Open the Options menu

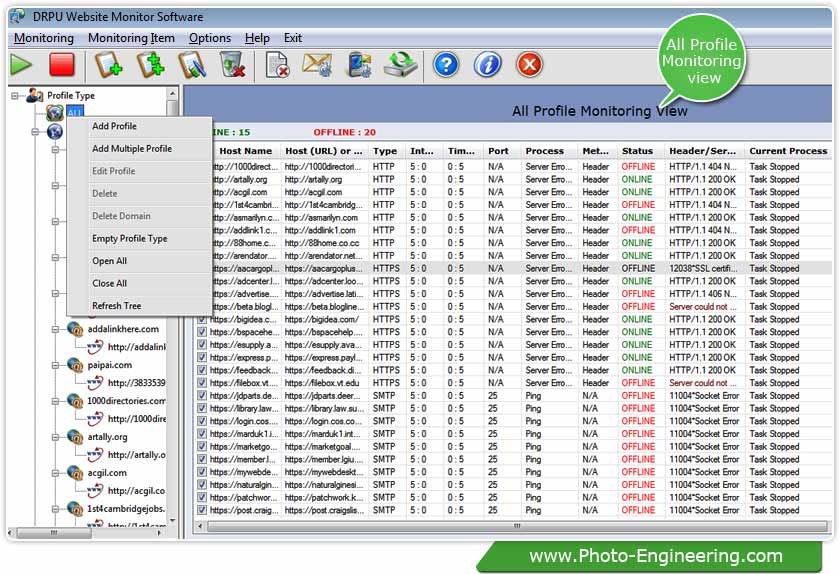click(210, 38)
